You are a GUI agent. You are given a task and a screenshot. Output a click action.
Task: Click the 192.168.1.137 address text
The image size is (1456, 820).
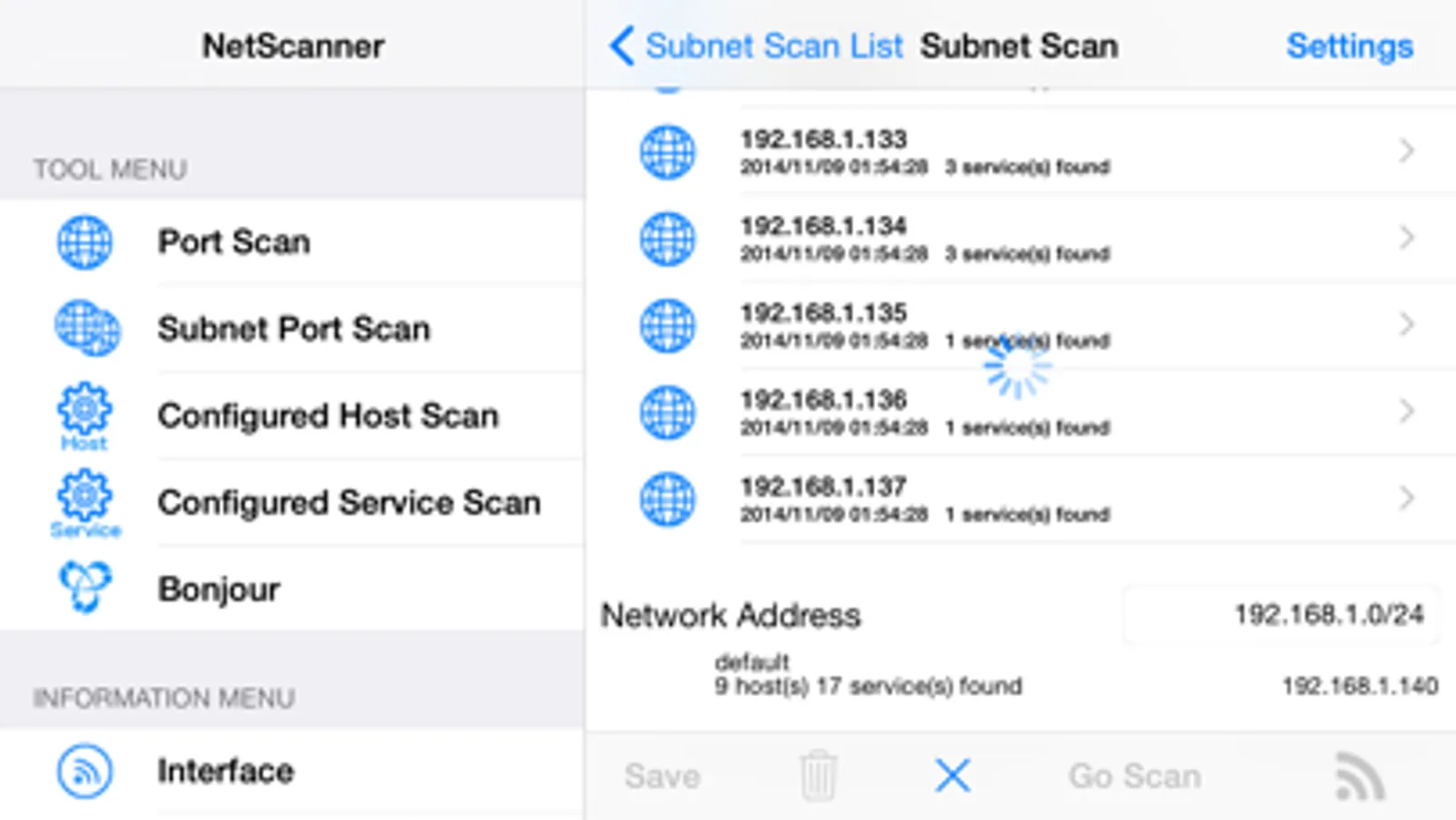pyautogui.click(x=823, y=487)
